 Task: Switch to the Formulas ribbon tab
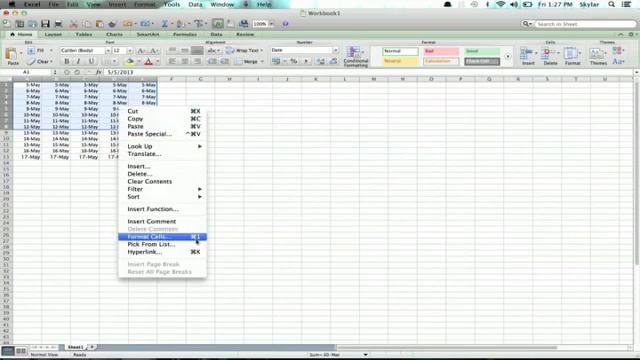184,35
